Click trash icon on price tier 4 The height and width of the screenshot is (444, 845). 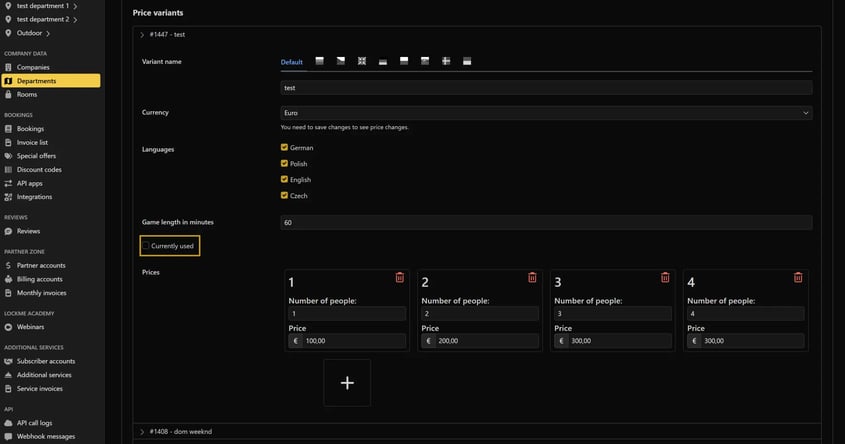(x=798, y=277)
